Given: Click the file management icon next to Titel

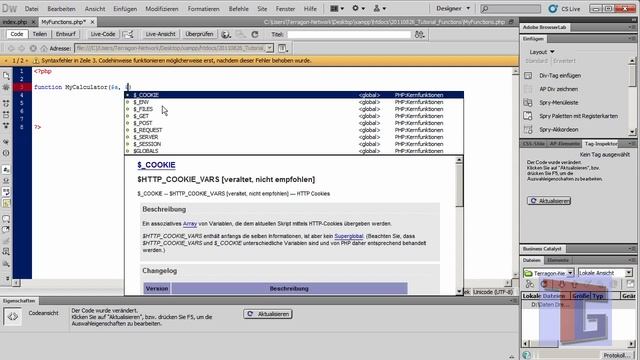Looking at the screenshot, I should coord(419,35).
